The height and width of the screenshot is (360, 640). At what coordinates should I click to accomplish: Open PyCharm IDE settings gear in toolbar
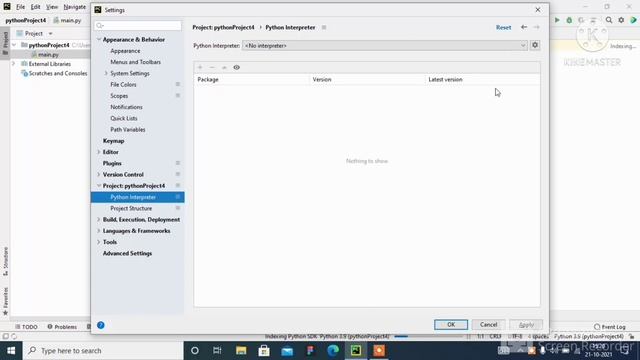pyautogui.click(x=621, y=20)
